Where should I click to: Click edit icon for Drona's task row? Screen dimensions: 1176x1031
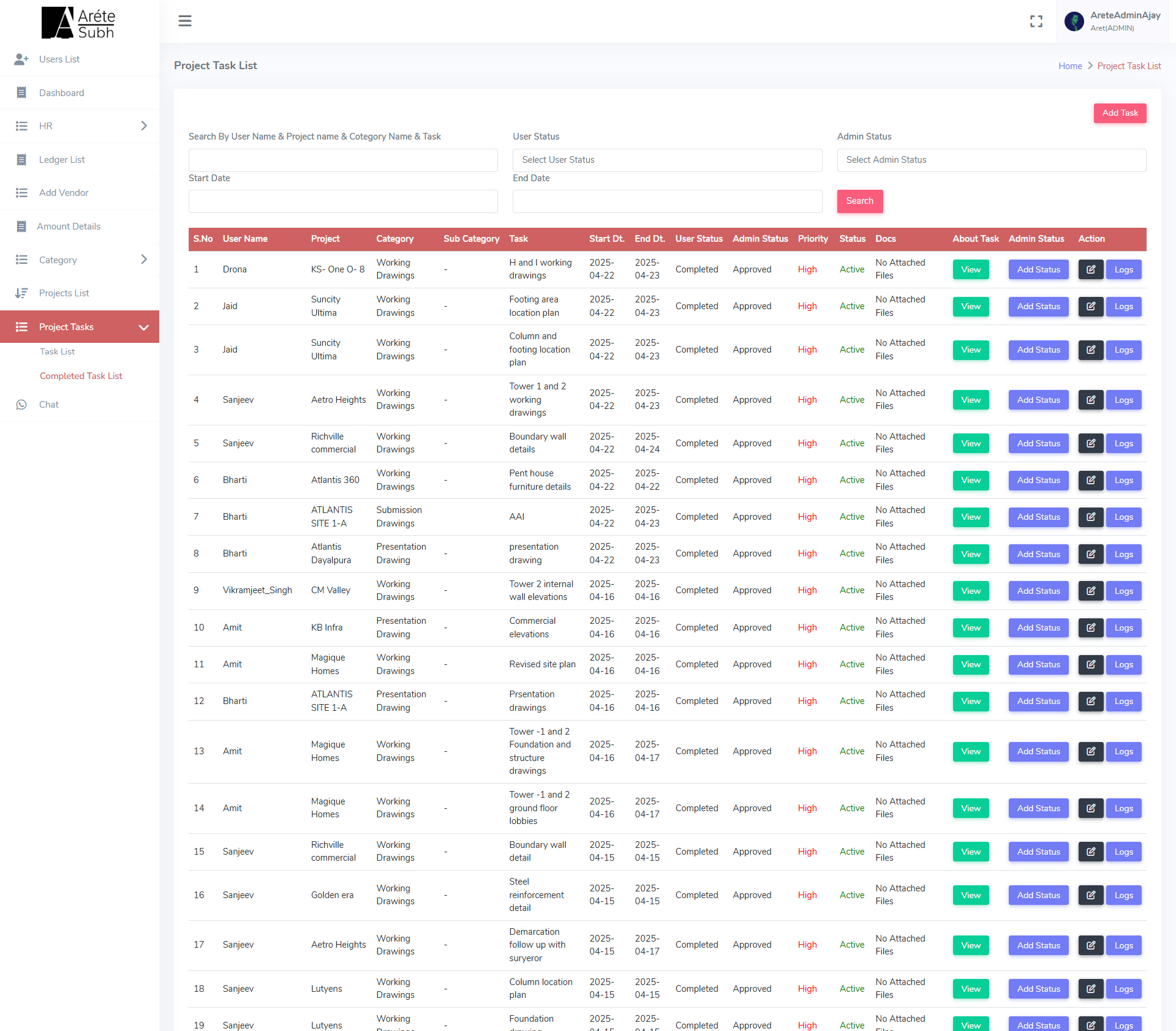(x=1090, y=269)
